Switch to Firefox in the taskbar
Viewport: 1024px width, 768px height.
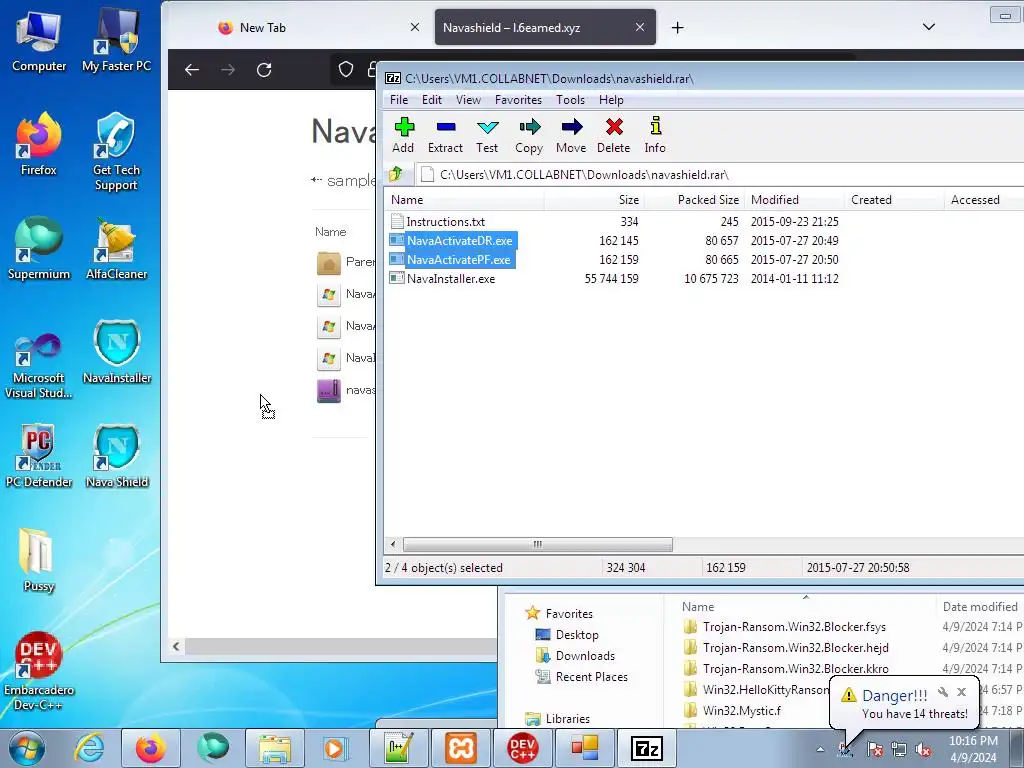pyautogui.click(x=151, y=748)
